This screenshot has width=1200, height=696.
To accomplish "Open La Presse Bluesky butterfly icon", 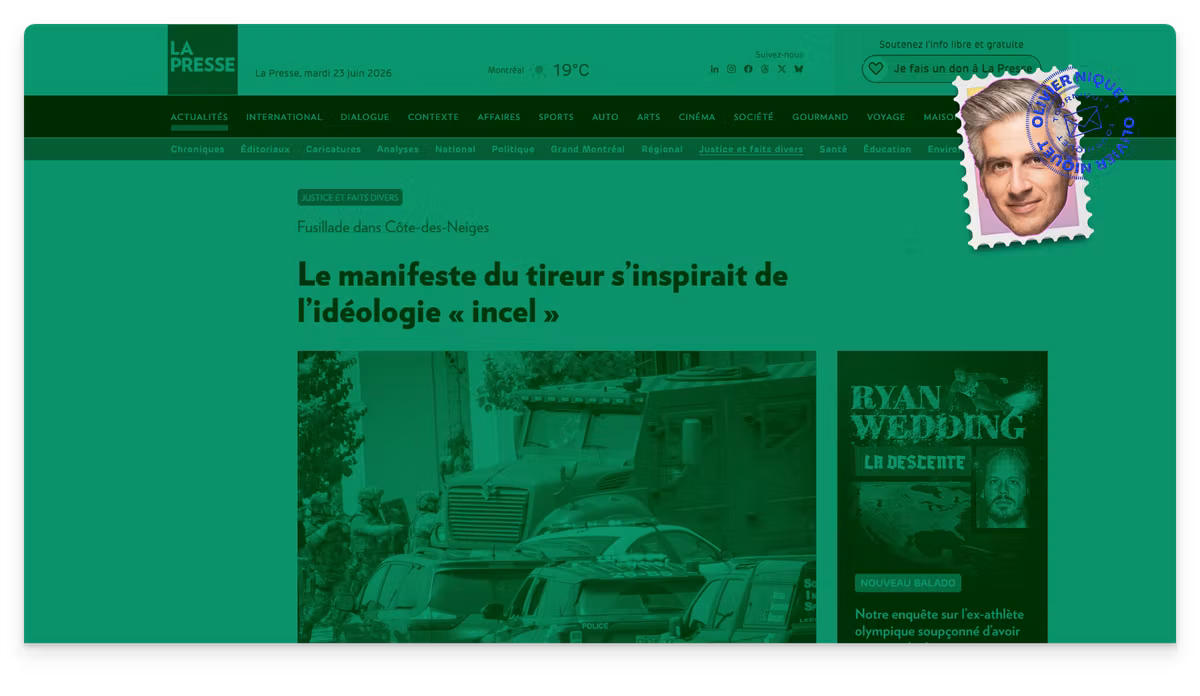I will coord(799,69).
